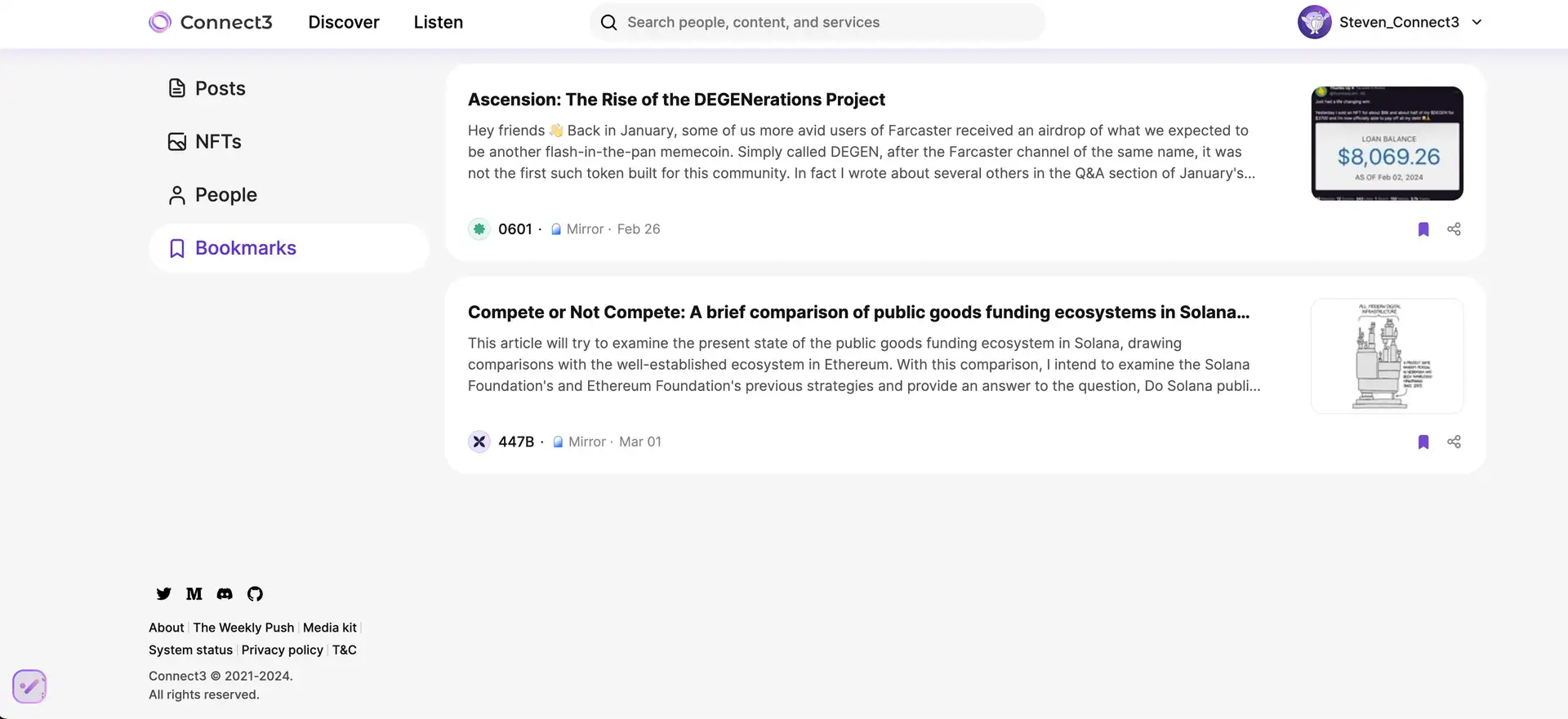1568x719 pixels.
Task: Open the Privacy policy link
Action: click(283, 650)
